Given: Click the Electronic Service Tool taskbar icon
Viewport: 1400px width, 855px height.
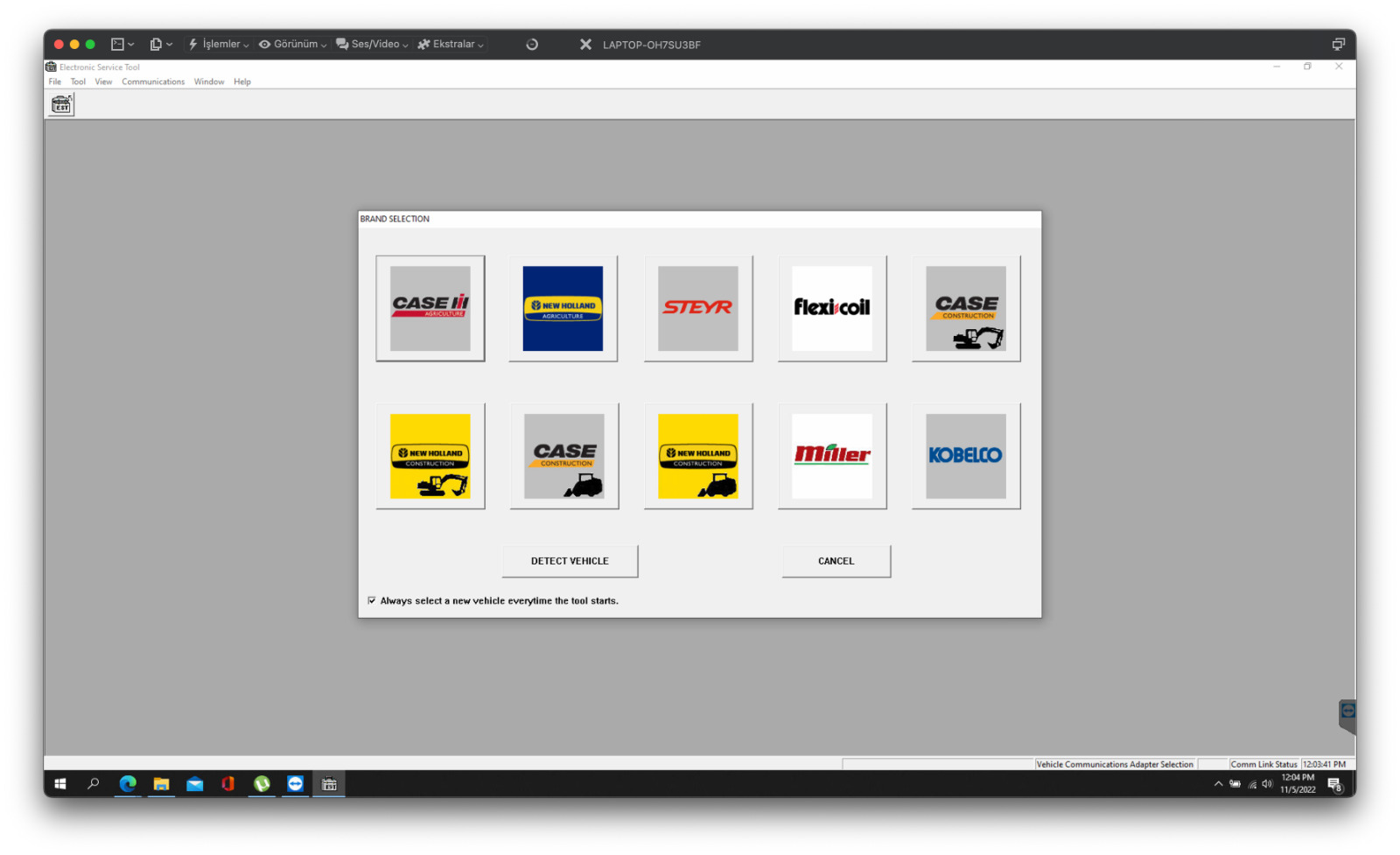Looking at the screenshot, I should [329, 784].
